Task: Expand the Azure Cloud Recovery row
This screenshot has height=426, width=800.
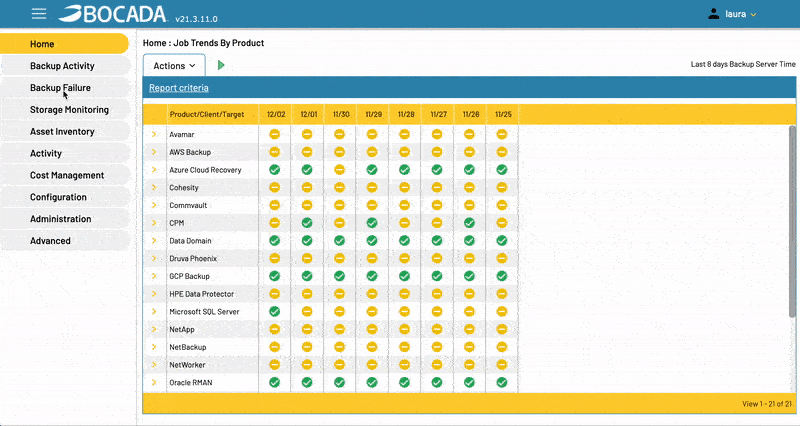Action: tap(154, 169)
